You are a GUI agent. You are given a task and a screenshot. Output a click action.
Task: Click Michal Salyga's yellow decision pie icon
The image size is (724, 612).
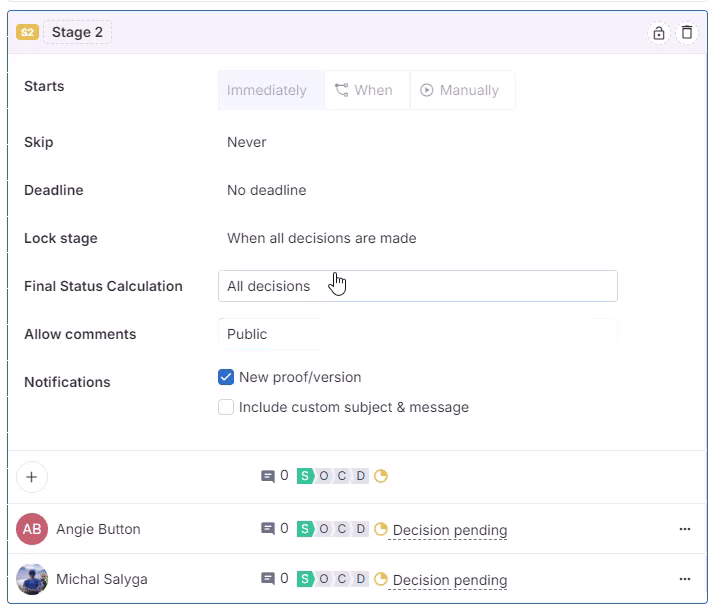tap(381, 579)
